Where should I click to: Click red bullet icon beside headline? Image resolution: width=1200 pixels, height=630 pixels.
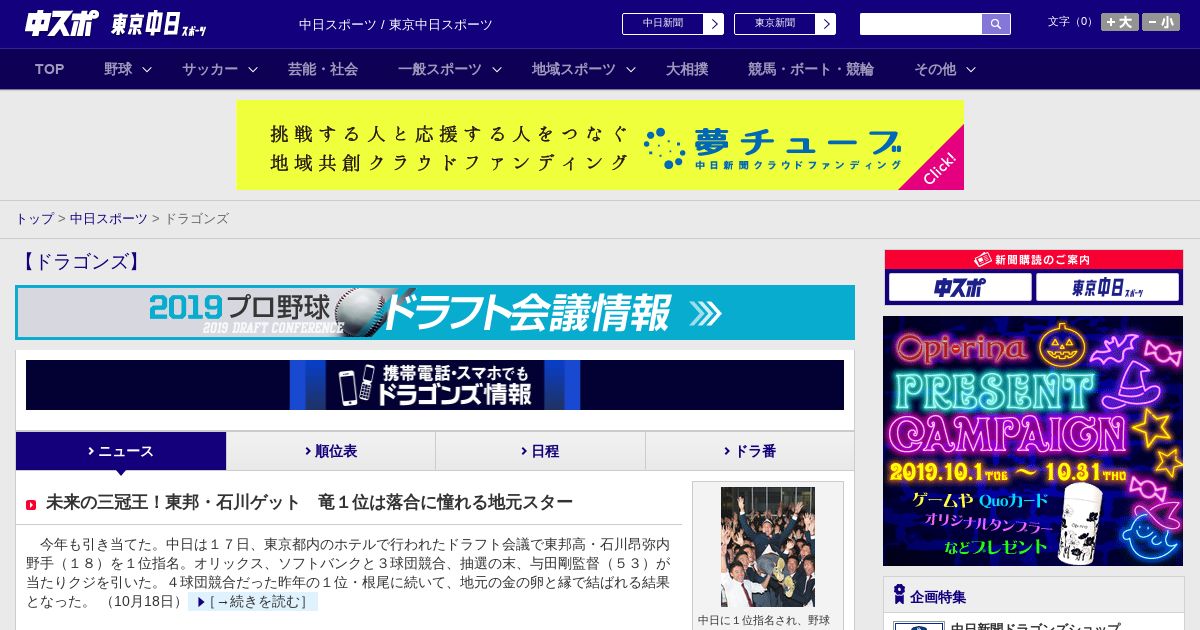click(31, 504)
